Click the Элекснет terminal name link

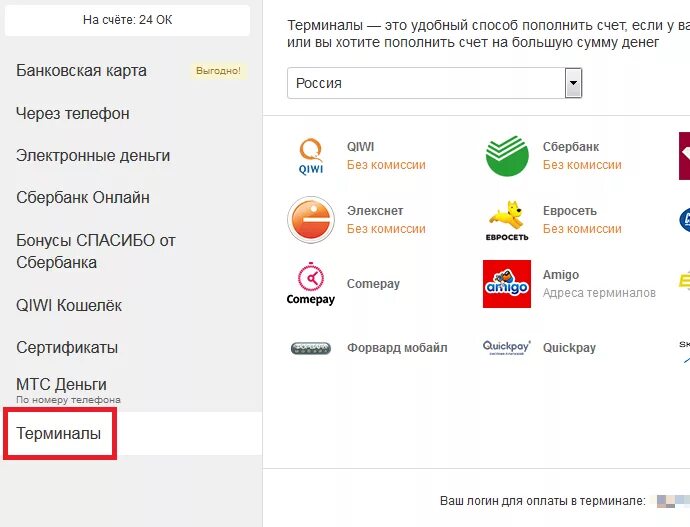(375, 211)
